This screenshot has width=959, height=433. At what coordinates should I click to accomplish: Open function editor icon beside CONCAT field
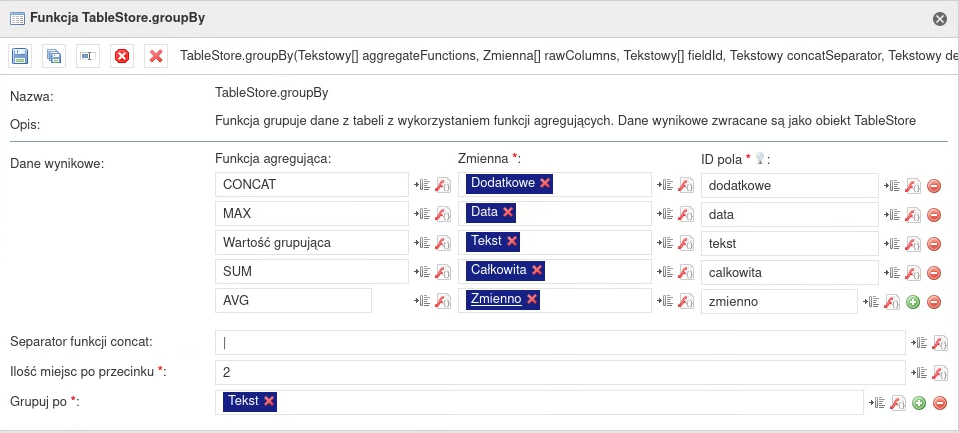pyautogui.click(x=442, y=185)
